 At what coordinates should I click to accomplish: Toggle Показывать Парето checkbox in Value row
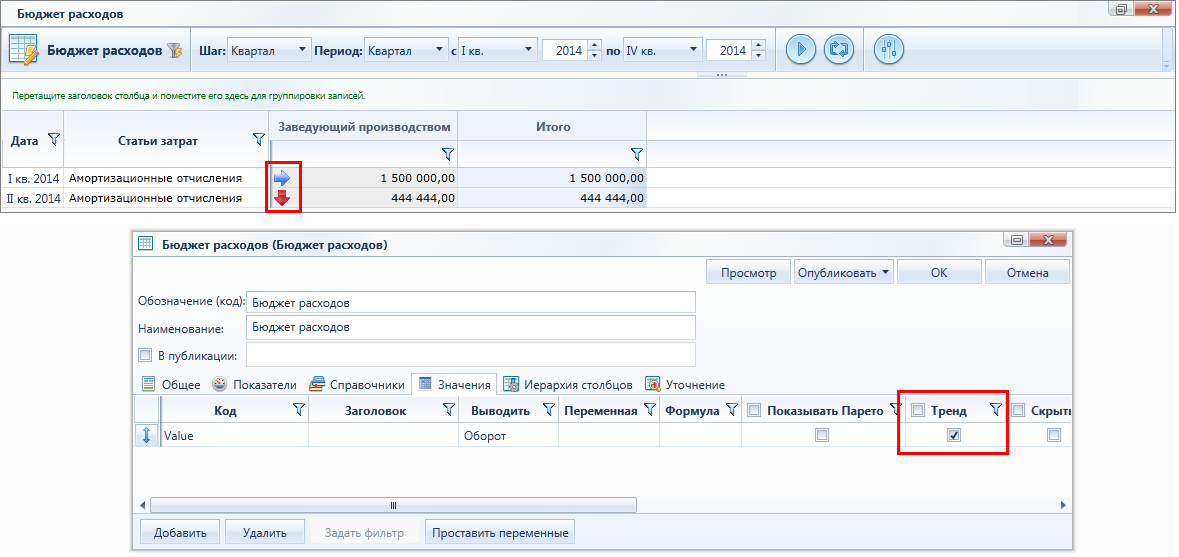[823, 435]
